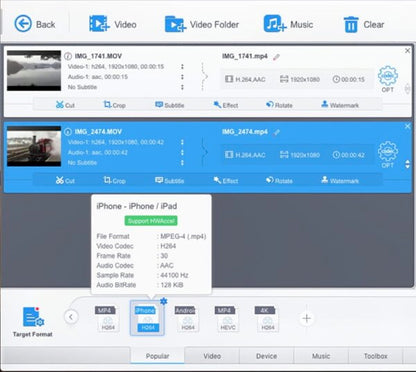Open the Target Format settings

point(33,322)
